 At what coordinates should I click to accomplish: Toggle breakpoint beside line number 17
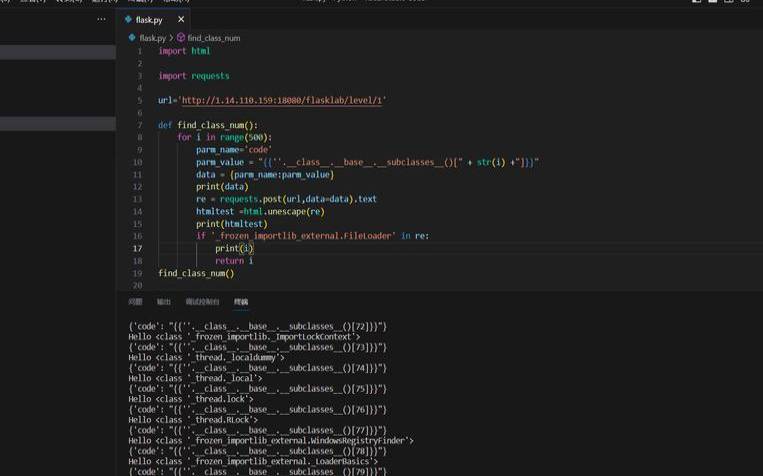(126, 248)
